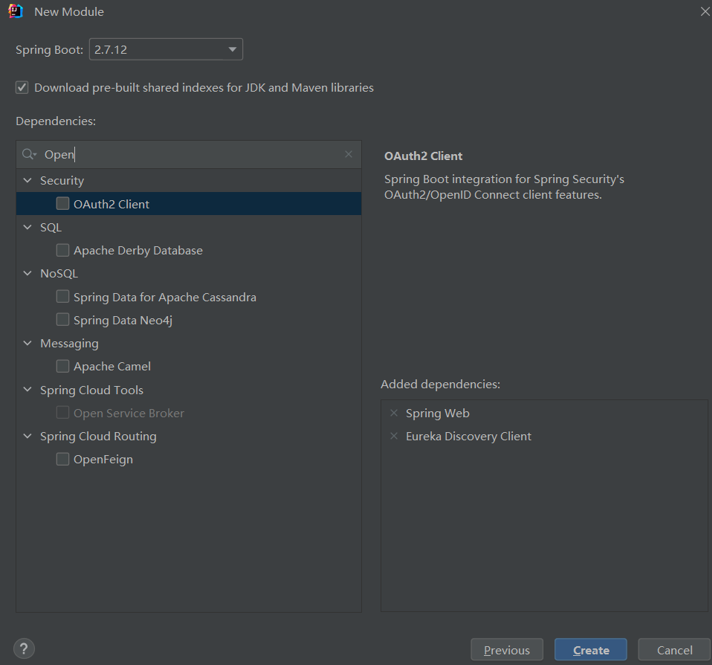712x665 pixels.
Task: Select the Apache Camel item
Action: (x=112, y=366)
